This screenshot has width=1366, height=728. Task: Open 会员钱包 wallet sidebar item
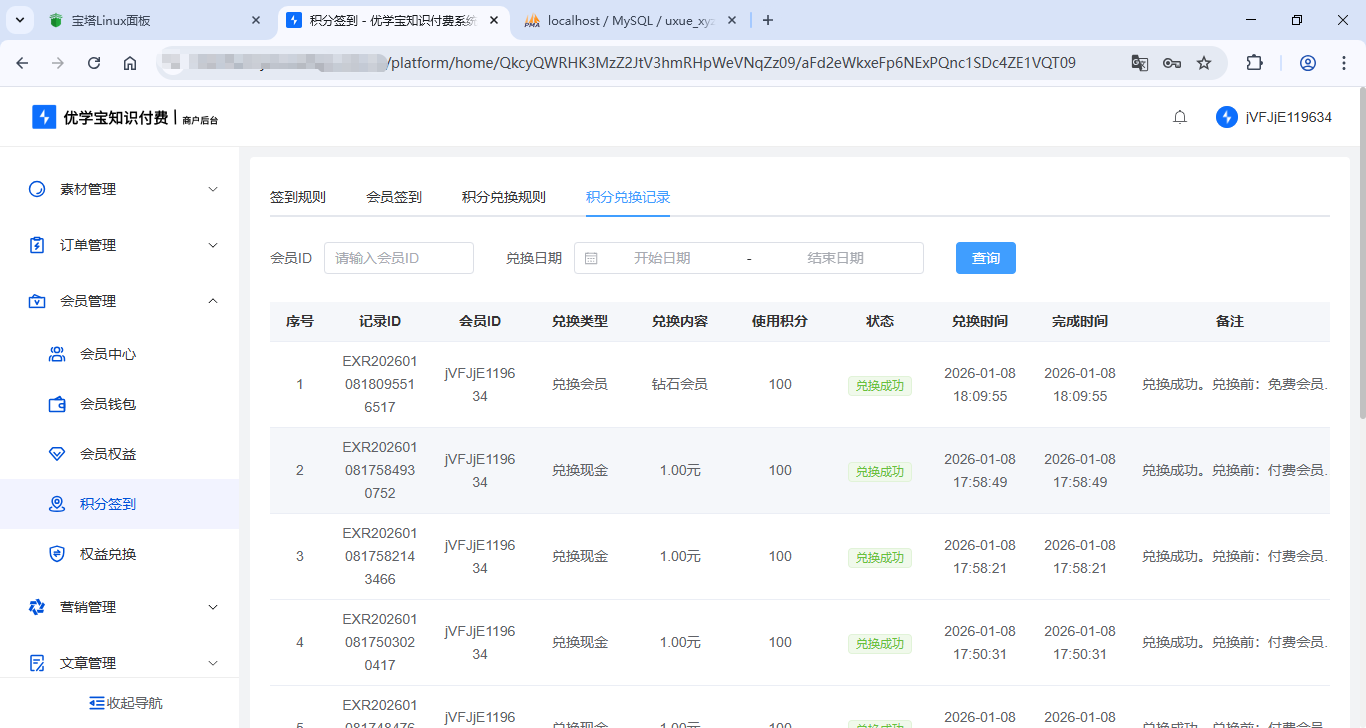(107, 404)
